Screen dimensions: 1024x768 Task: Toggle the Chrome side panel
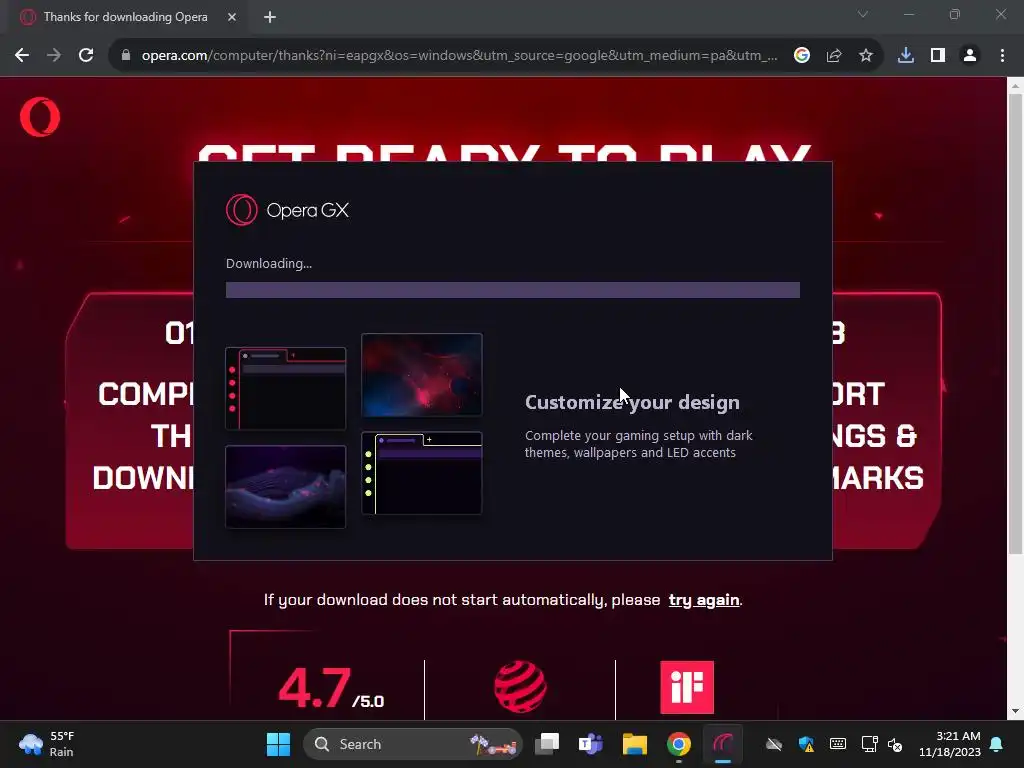tap(938, 56)
